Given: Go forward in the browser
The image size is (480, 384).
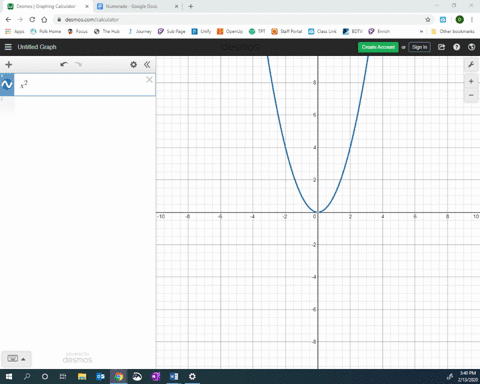Looking at the screenshot, I should tap(20, 20).
